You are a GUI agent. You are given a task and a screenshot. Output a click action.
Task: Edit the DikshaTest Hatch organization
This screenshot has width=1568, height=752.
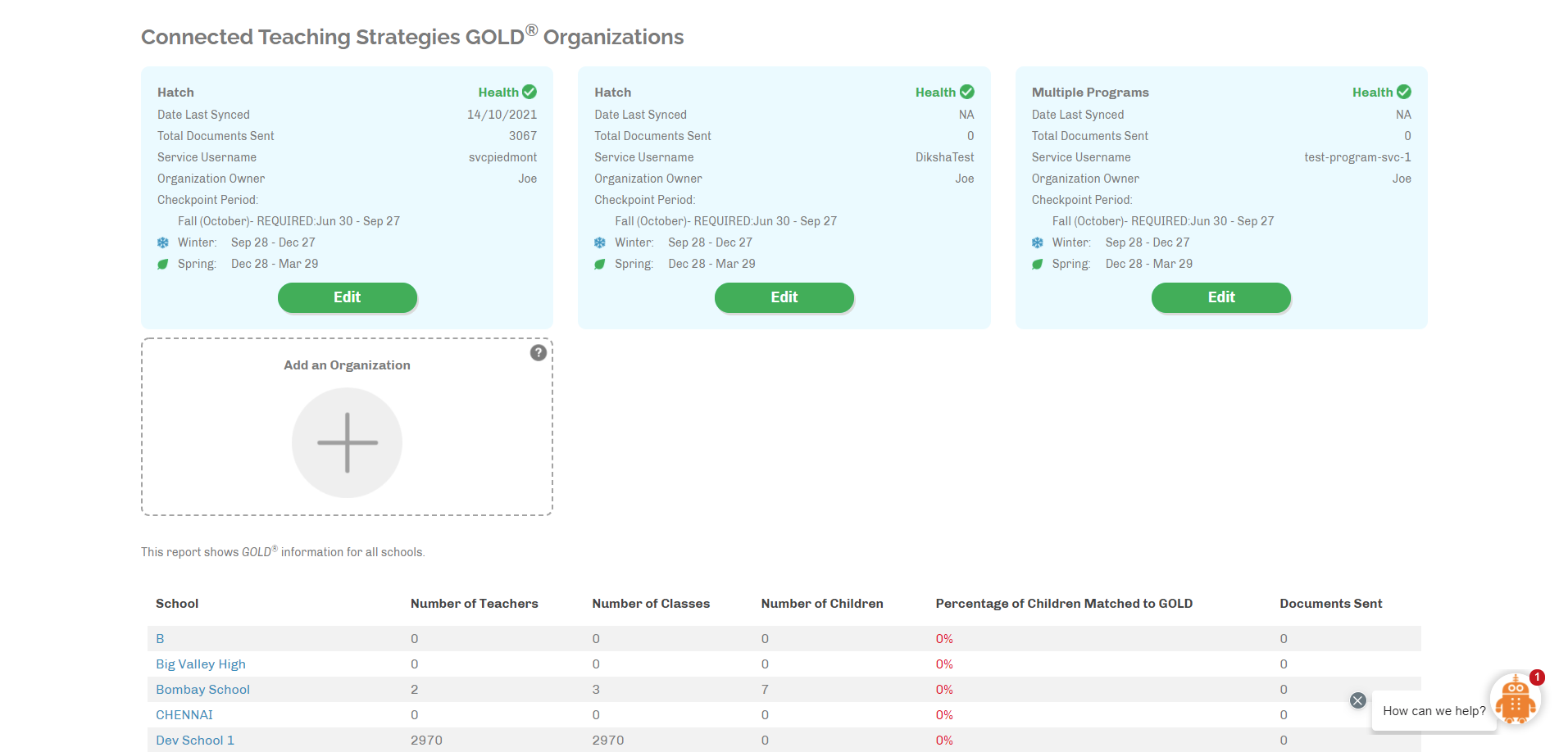784,297
